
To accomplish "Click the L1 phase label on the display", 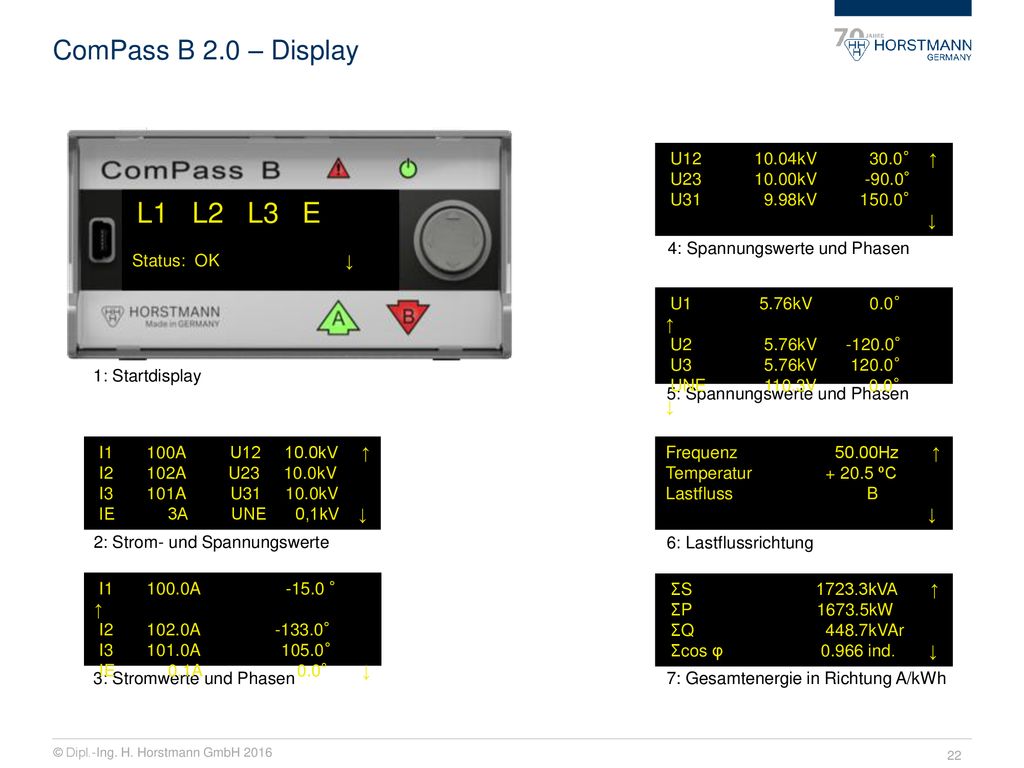I will pyautogui.click(x=151, y=214).
